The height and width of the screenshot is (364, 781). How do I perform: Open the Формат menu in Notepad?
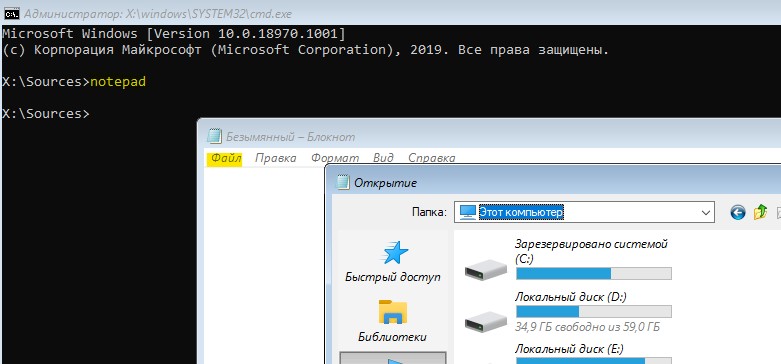(335, 158)
